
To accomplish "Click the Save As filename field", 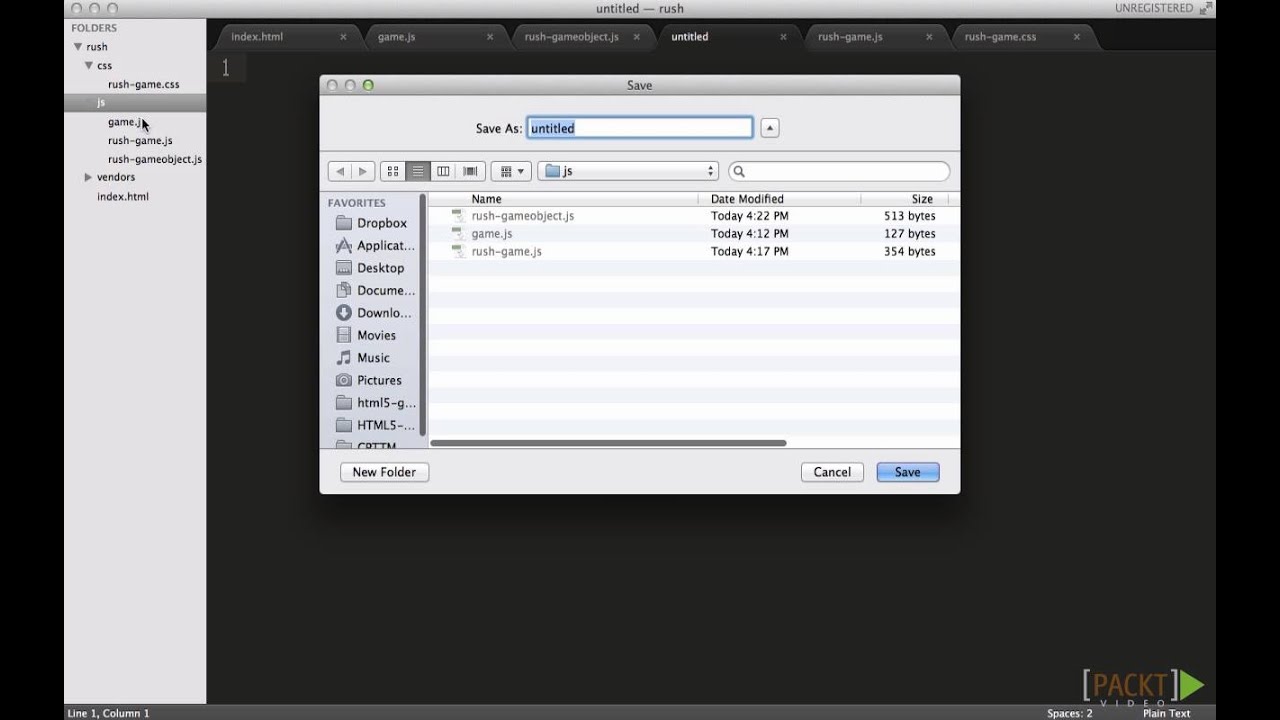I will coord(640,128).
